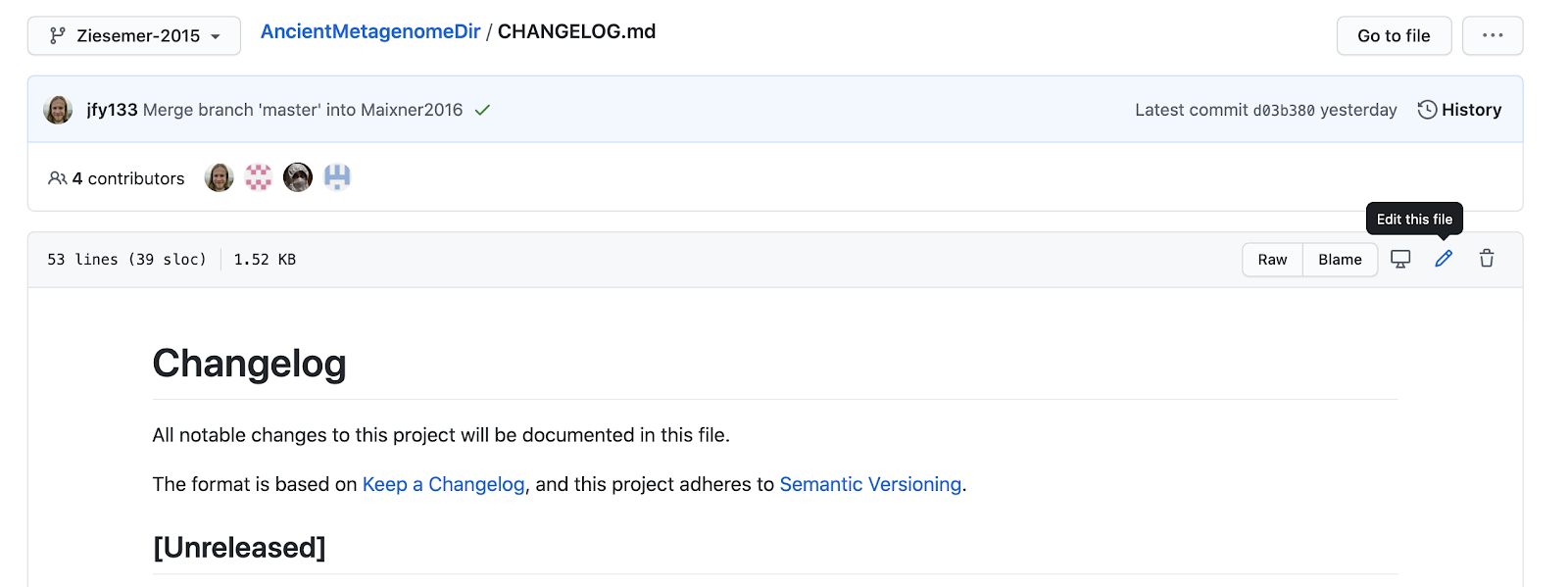Click the pink checkered contributor avatar

pos(259,177)
